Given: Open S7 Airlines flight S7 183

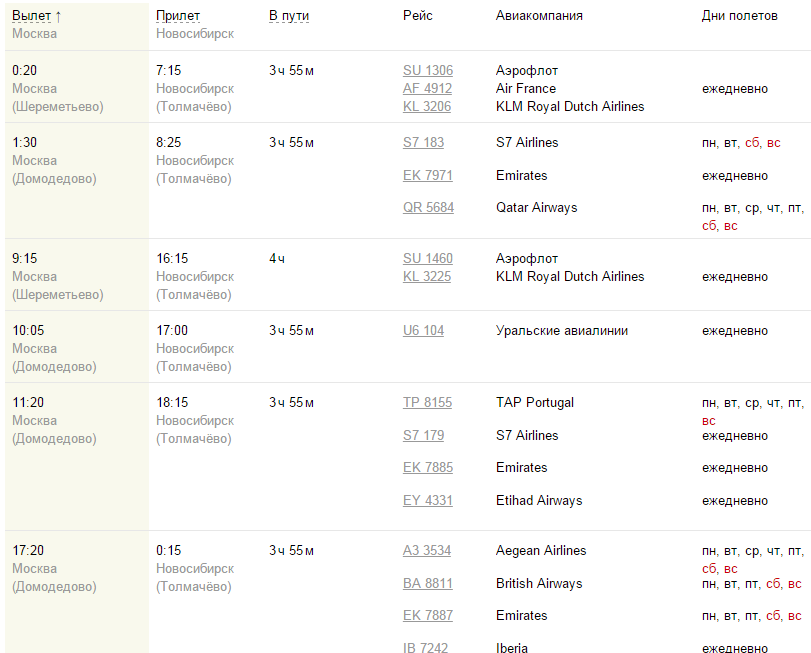Looking at the screenshot, I should click(x=423, y=143).
